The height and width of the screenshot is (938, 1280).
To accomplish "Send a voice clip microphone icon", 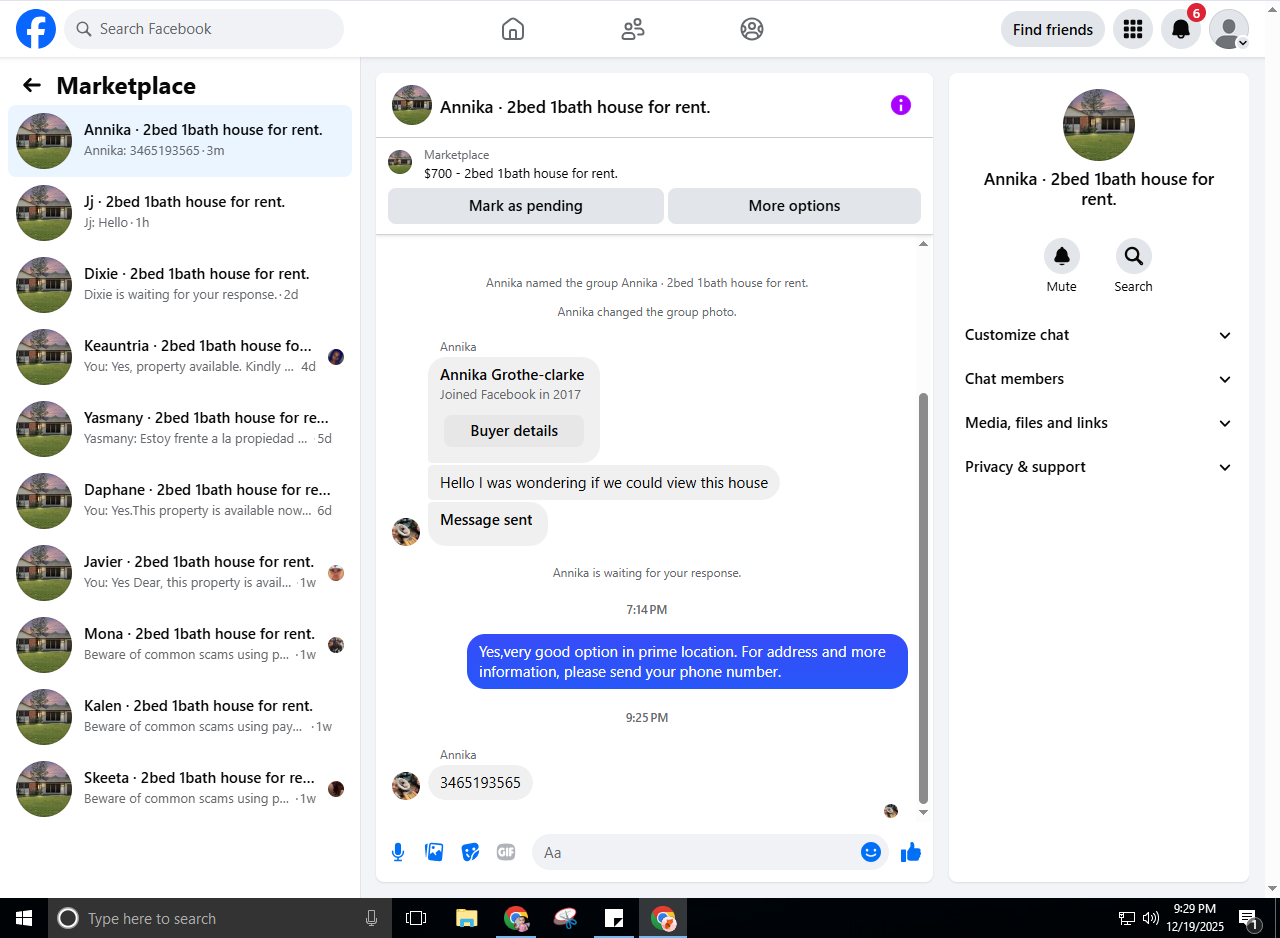I will 398,852.
